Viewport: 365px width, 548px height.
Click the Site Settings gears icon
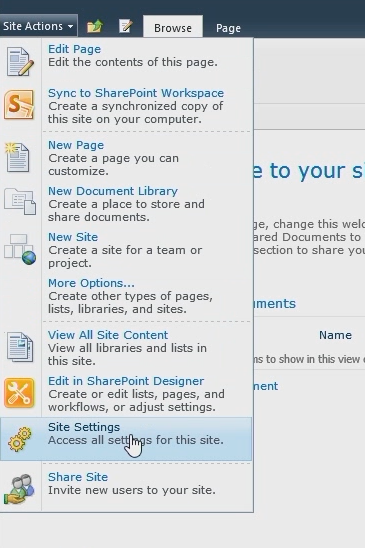(x=20, y=439)
